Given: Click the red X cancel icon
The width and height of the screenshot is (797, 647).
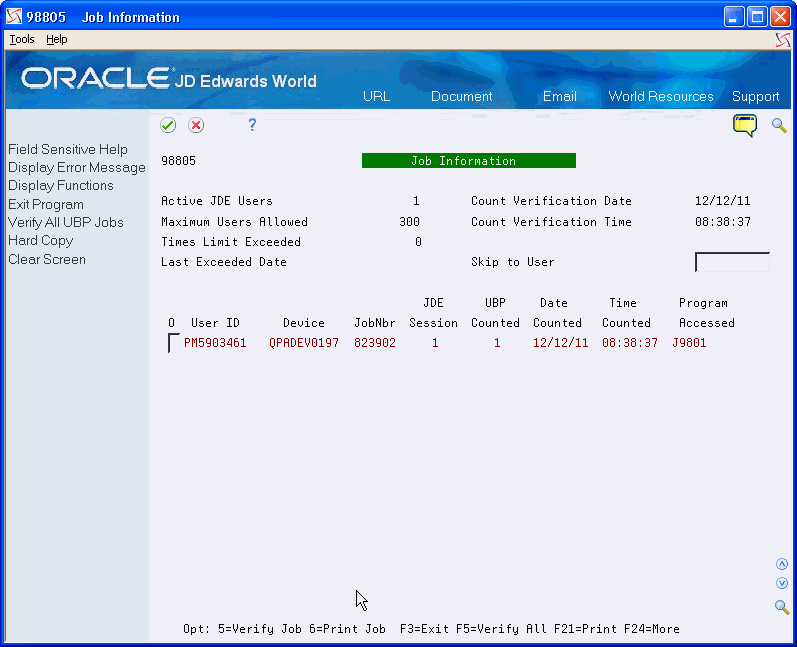Looking at the screenshot, I should tap(196, 125).
